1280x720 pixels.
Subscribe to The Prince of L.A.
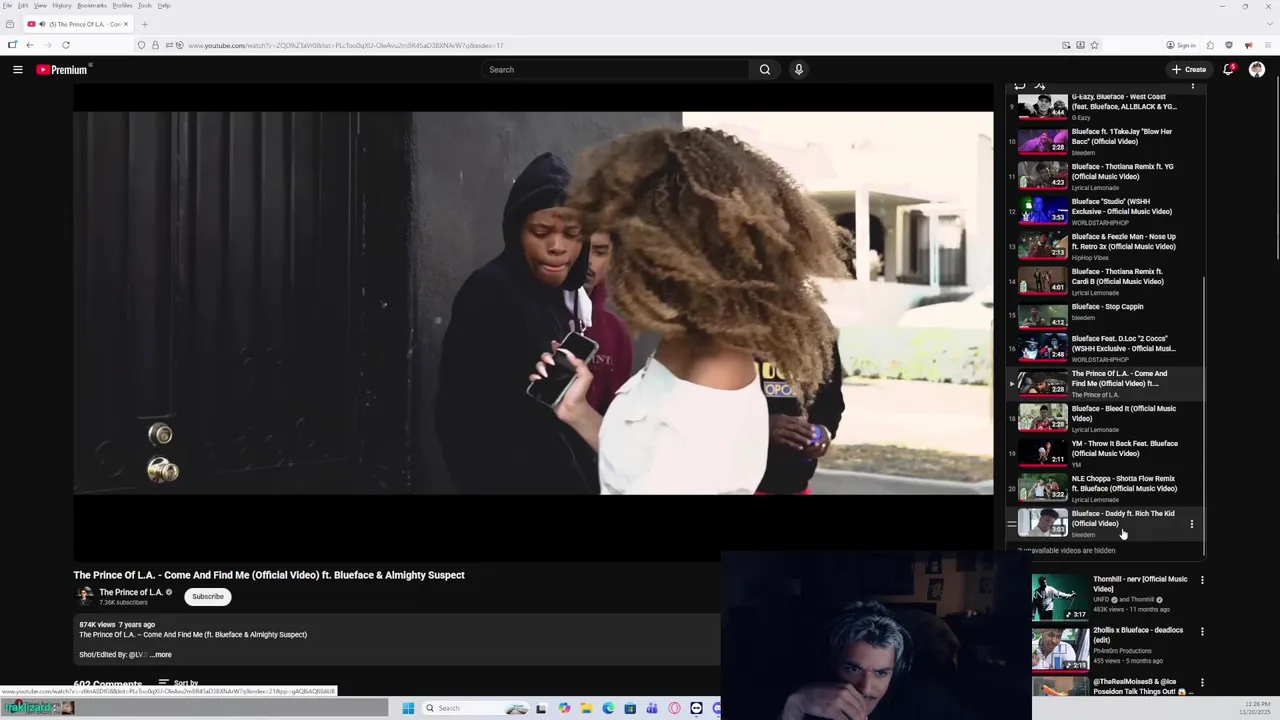pyautogui.click(x=208, y=596)
